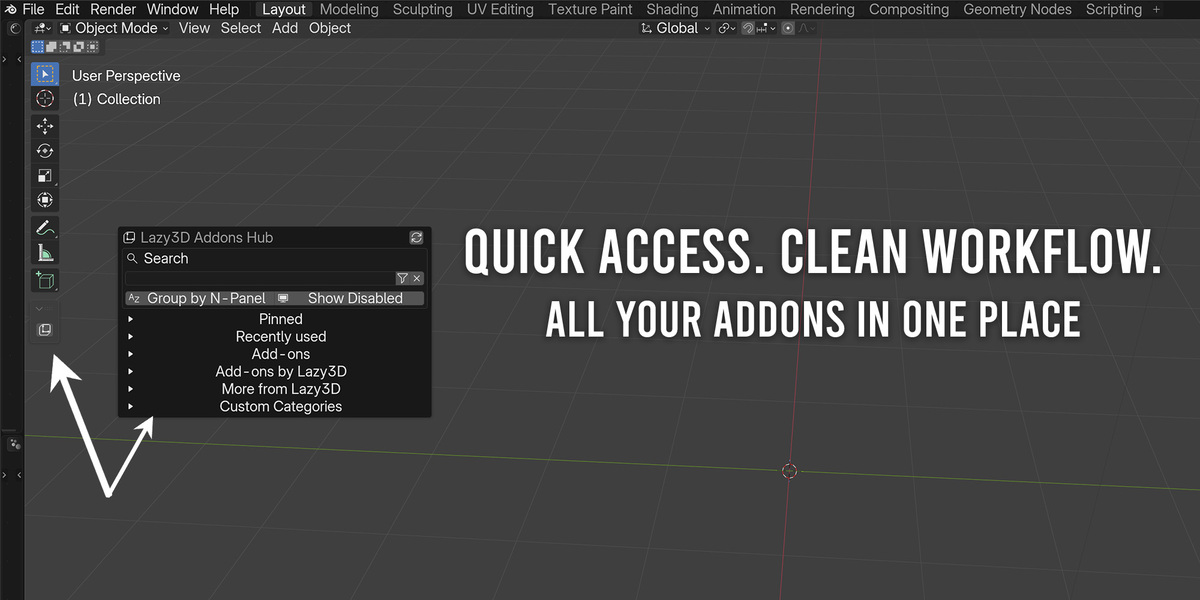Image resolution: width=1200 pixels, height=600 pixels.
Task: Open the Lazy3D Addons Hub toolbar icon
Action: point(45,330)
